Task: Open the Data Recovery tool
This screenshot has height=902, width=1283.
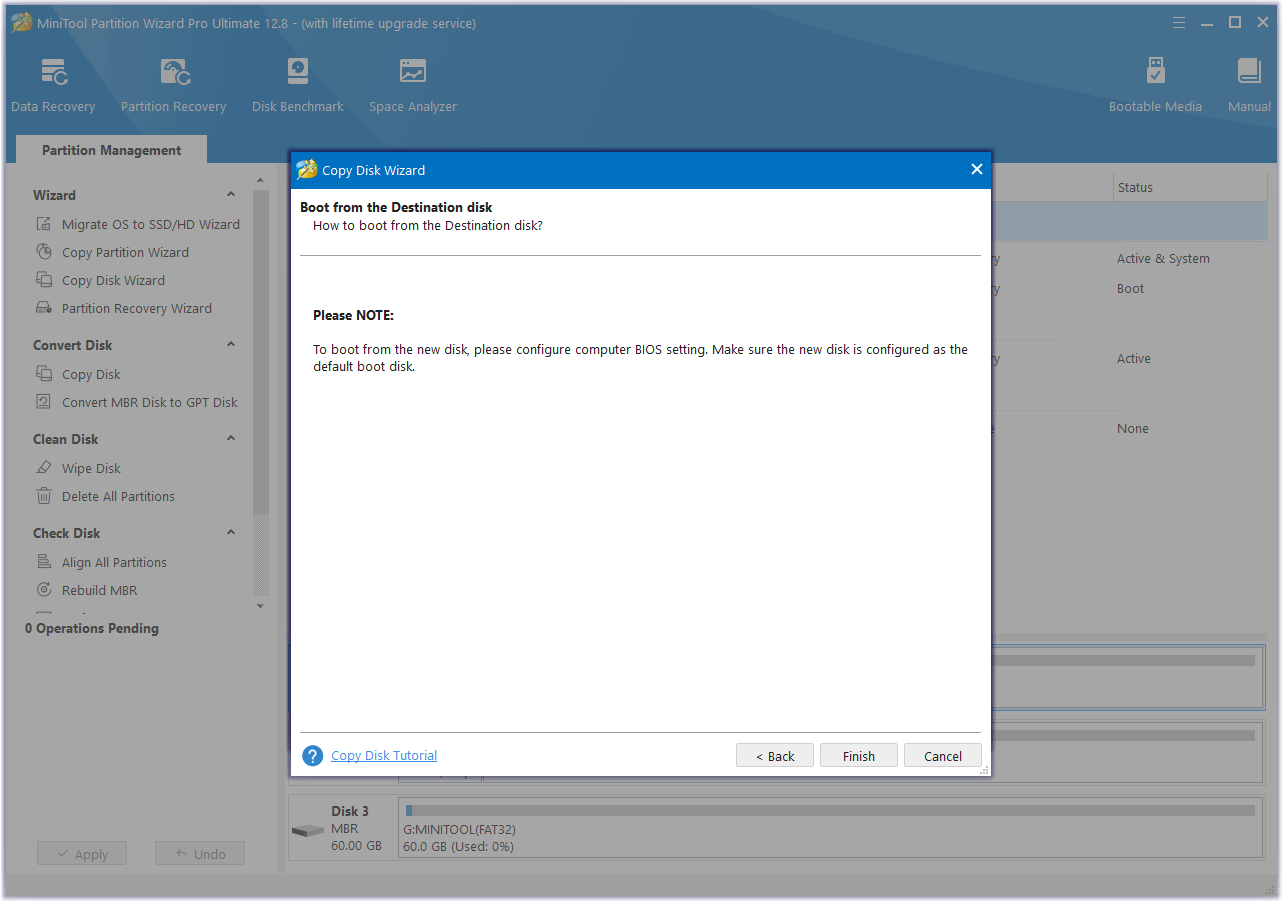Action: [x=53, y=85]
